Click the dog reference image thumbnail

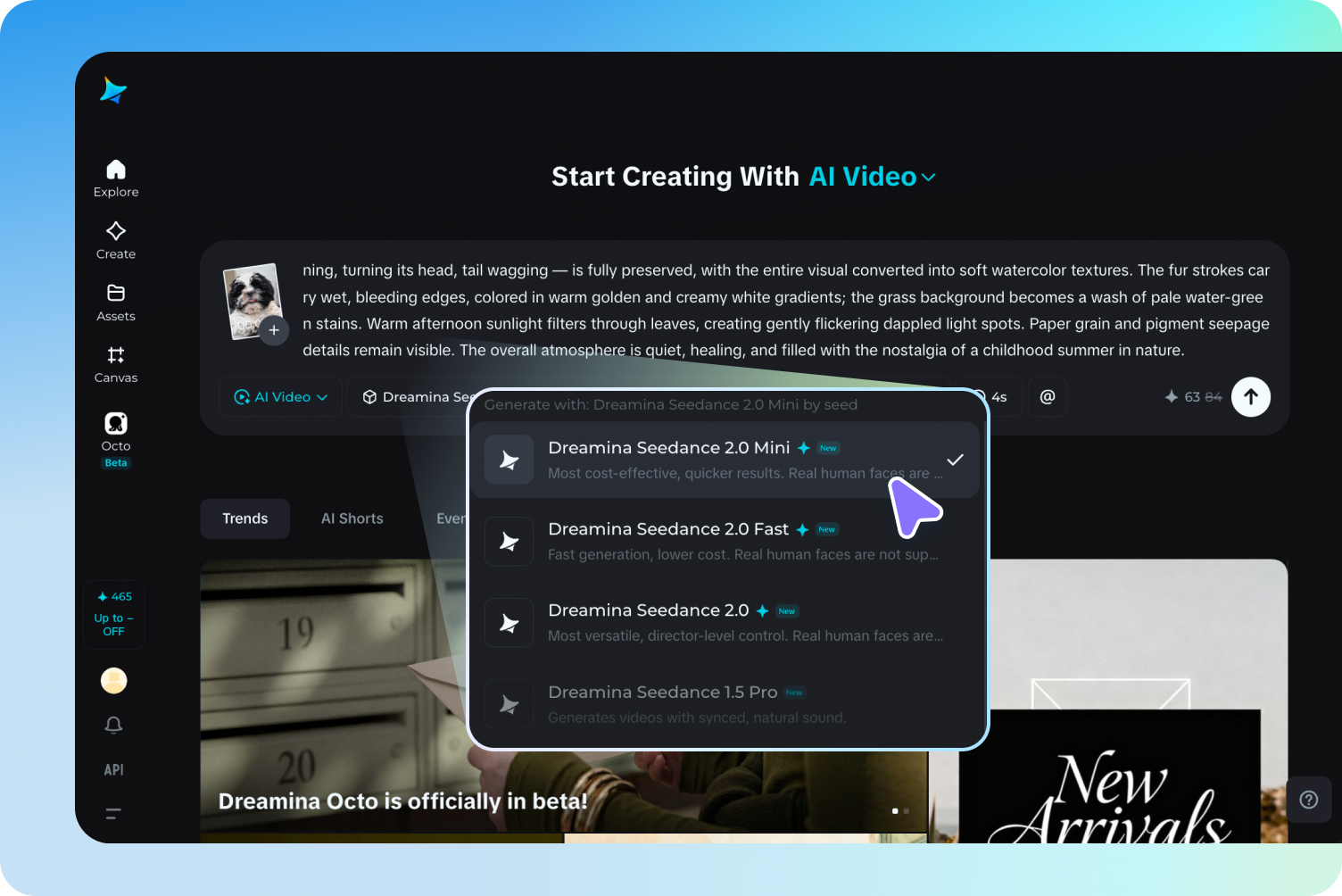click(x=252, y=300)
